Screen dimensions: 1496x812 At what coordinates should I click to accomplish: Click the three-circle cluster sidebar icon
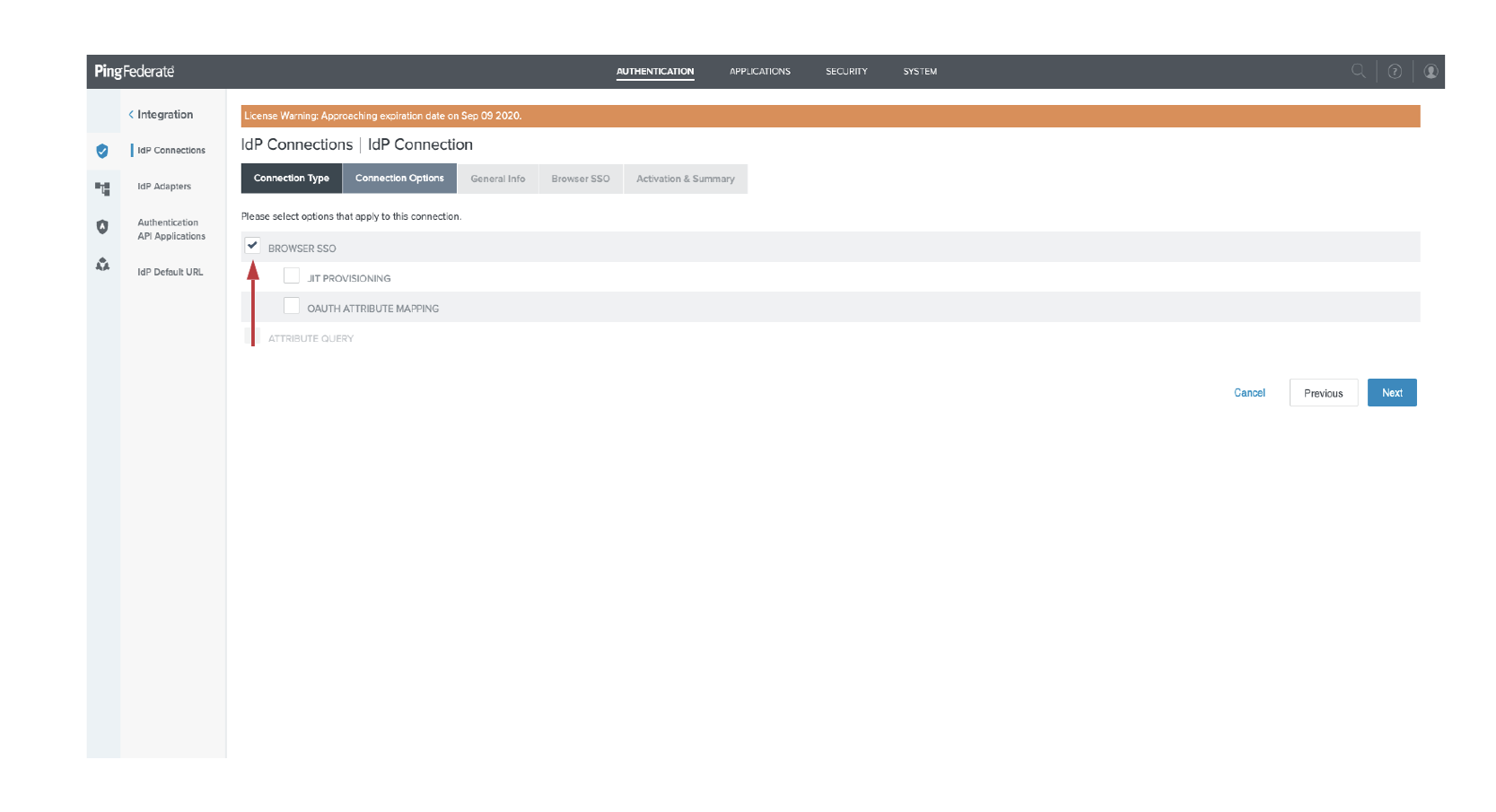click(102, 265)
